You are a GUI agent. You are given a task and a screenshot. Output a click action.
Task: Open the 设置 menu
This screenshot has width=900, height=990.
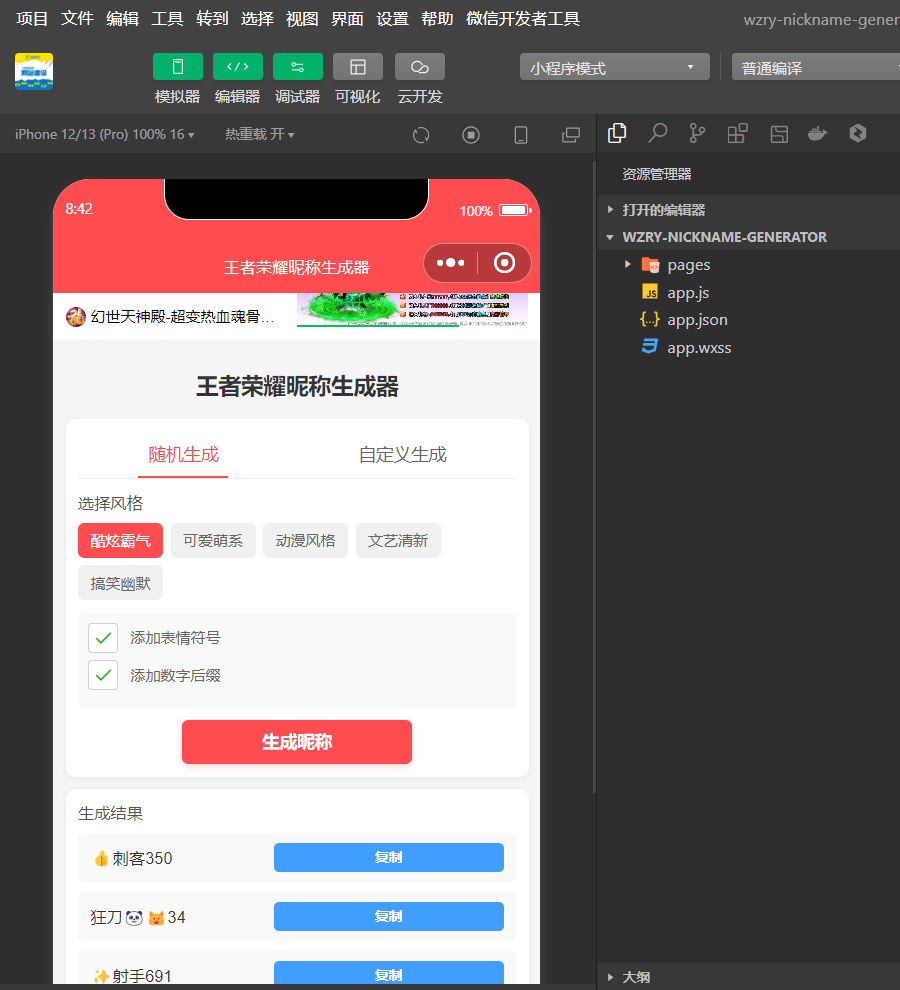tap(392, 19)
